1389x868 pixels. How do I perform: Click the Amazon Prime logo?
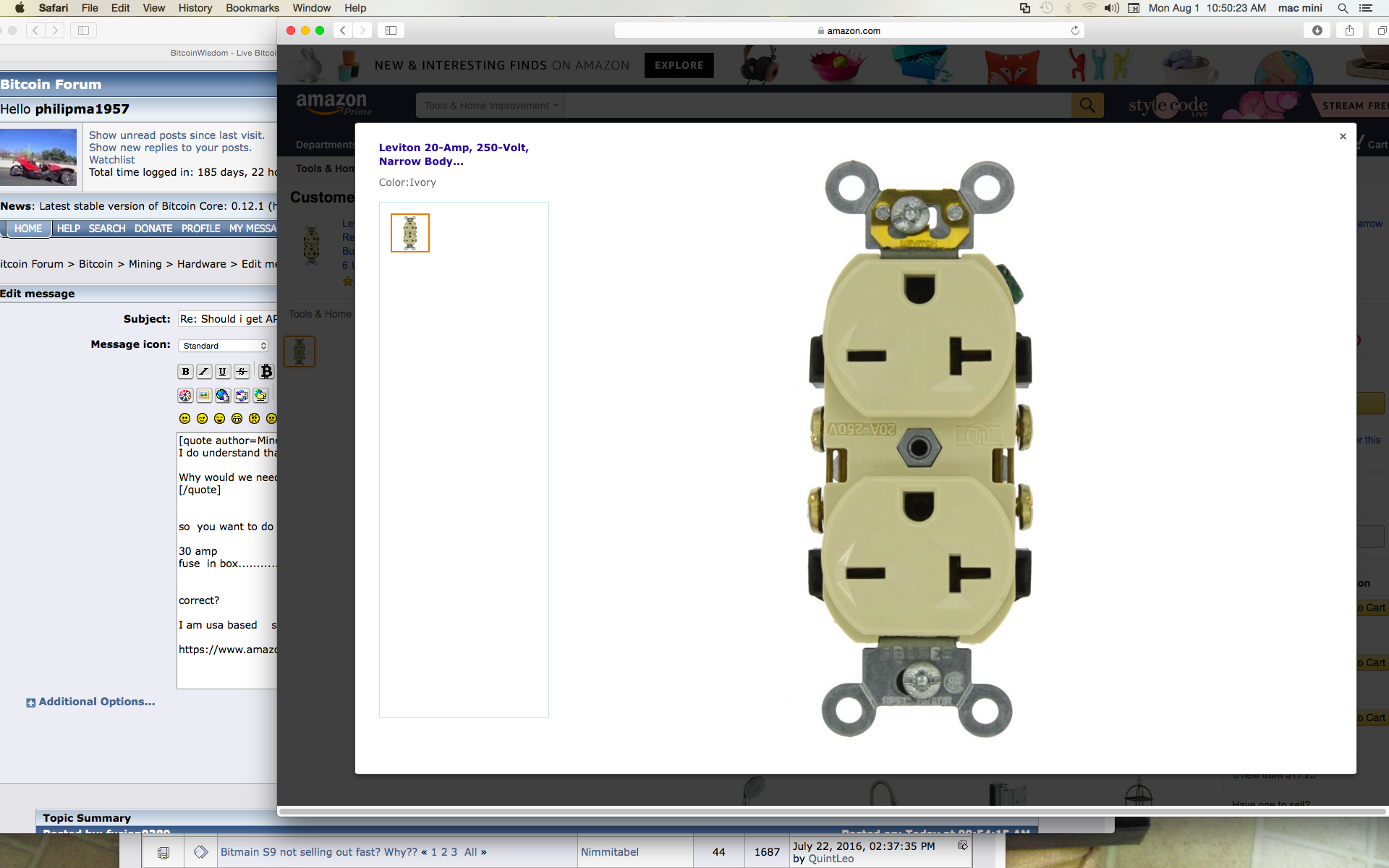click(x=333, y=104)
